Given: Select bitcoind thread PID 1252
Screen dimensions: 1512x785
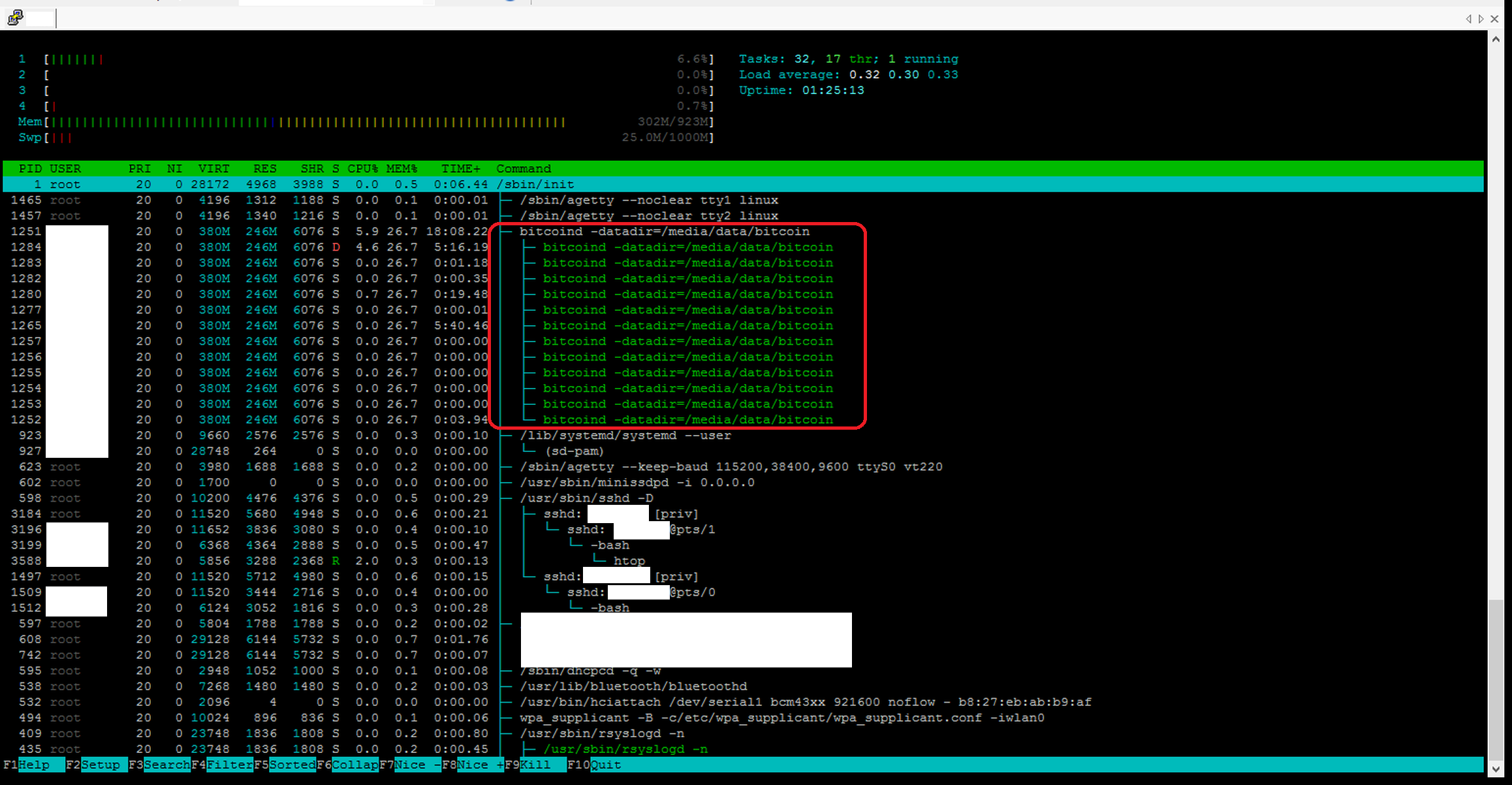Looking at the screenshot, I should coord(743,419).
